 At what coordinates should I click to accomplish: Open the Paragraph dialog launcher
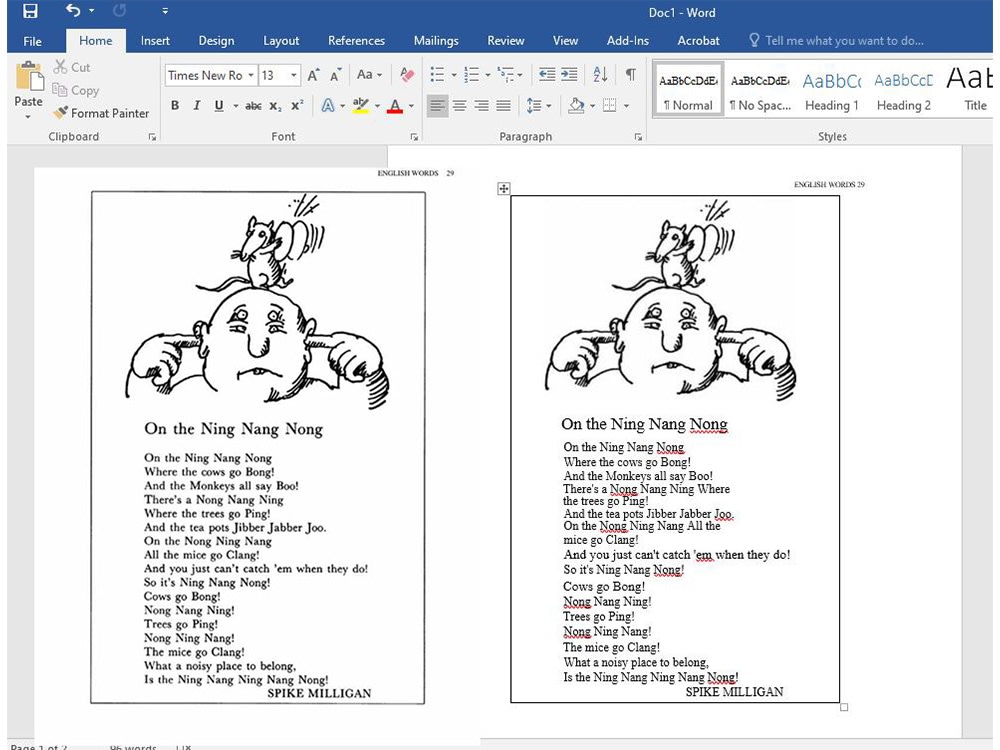pyautogui.click(x=638, y=136)
